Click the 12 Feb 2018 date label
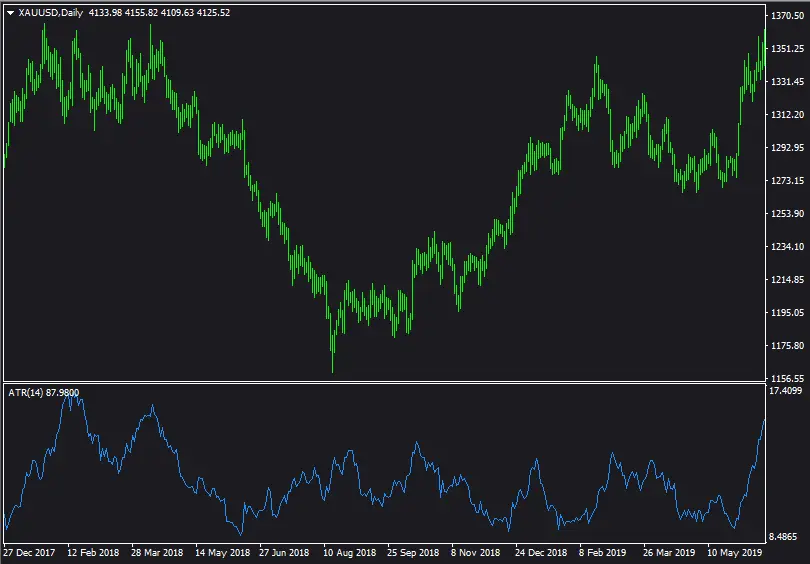The height and width of the screenshot is (564, 810). pos(93,553)
